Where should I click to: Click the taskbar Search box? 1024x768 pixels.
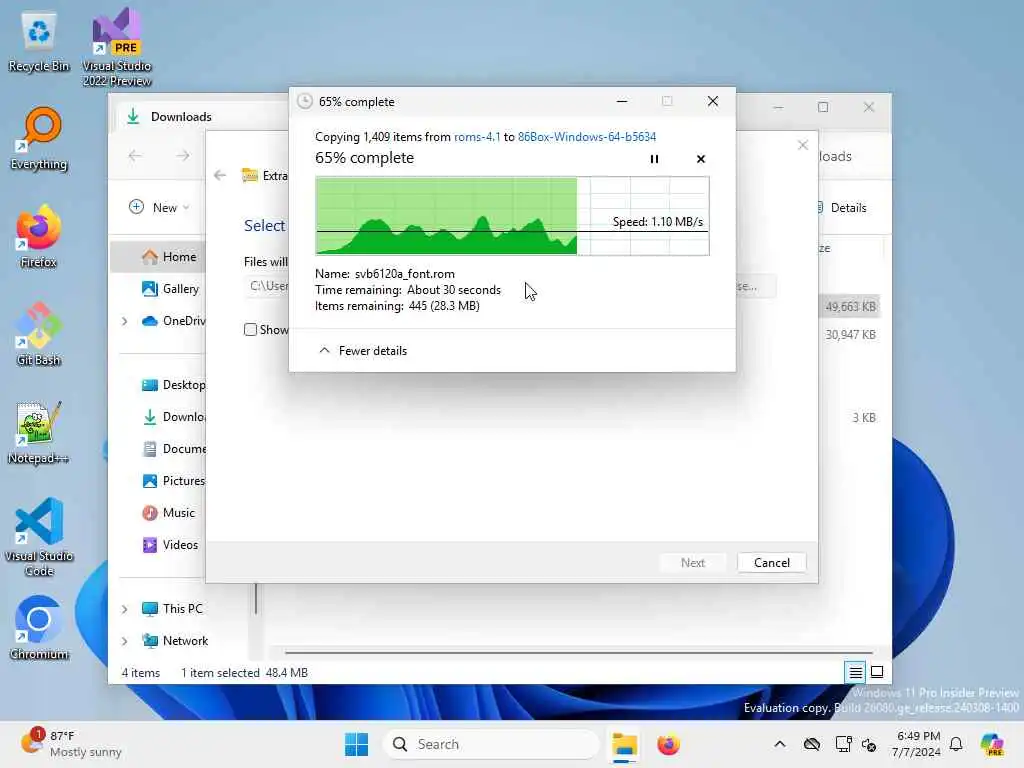click(x=490, y=744)
